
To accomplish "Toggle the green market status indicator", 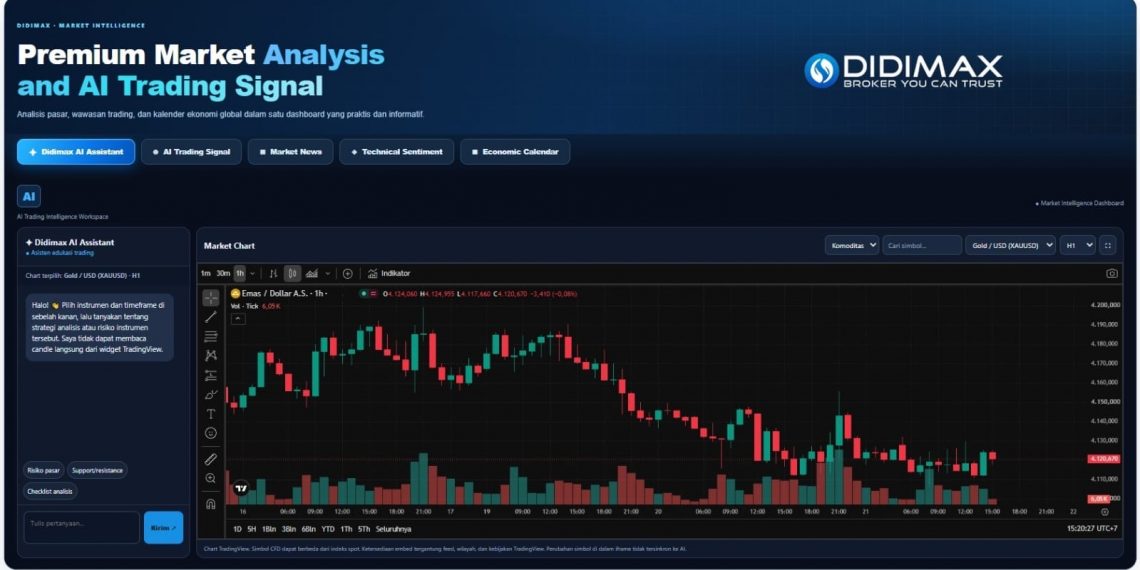I will (x=363, y=294).
